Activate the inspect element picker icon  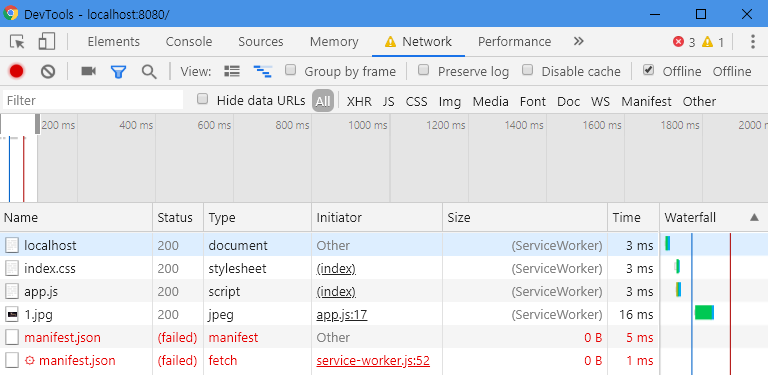(x=17, y=42)
